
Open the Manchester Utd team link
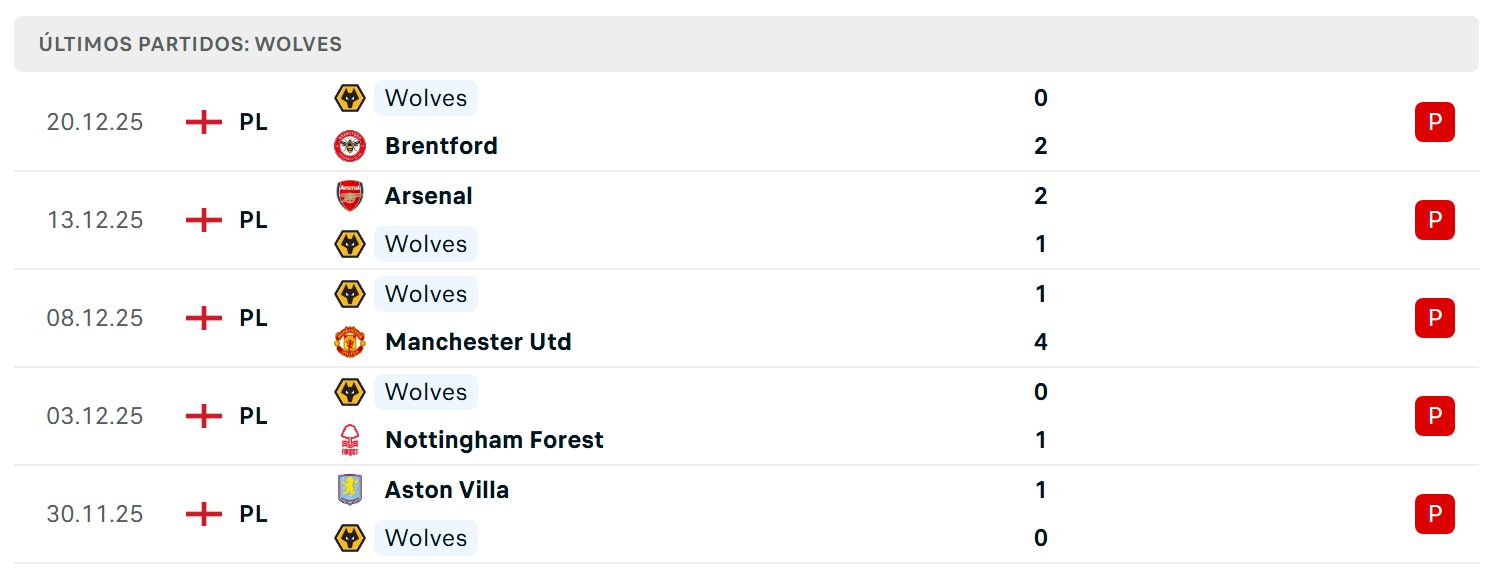tap(478, 342)
